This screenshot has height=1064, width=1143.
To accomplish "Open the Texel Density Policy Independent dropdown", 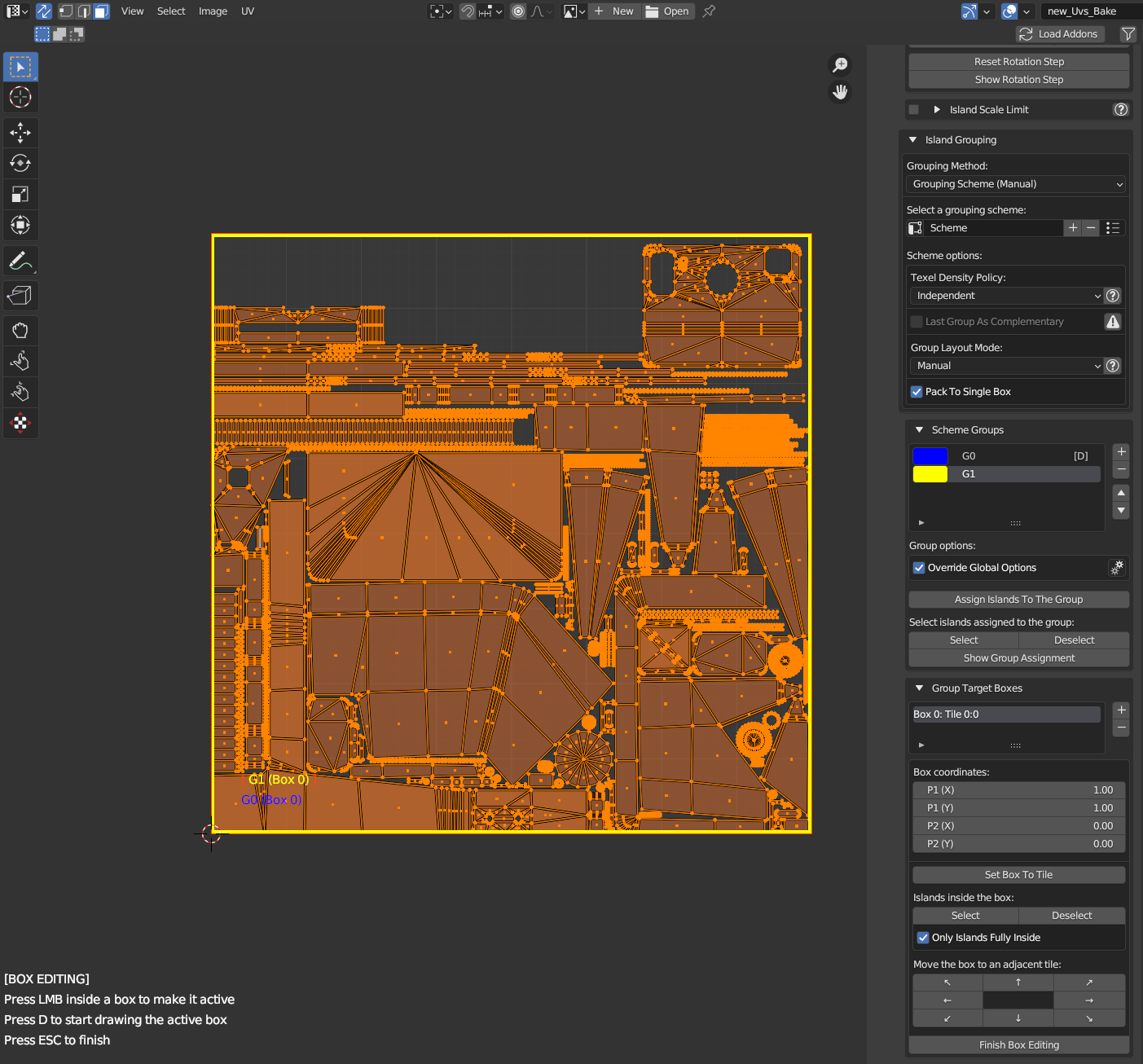I will (x=1007, y=296).
